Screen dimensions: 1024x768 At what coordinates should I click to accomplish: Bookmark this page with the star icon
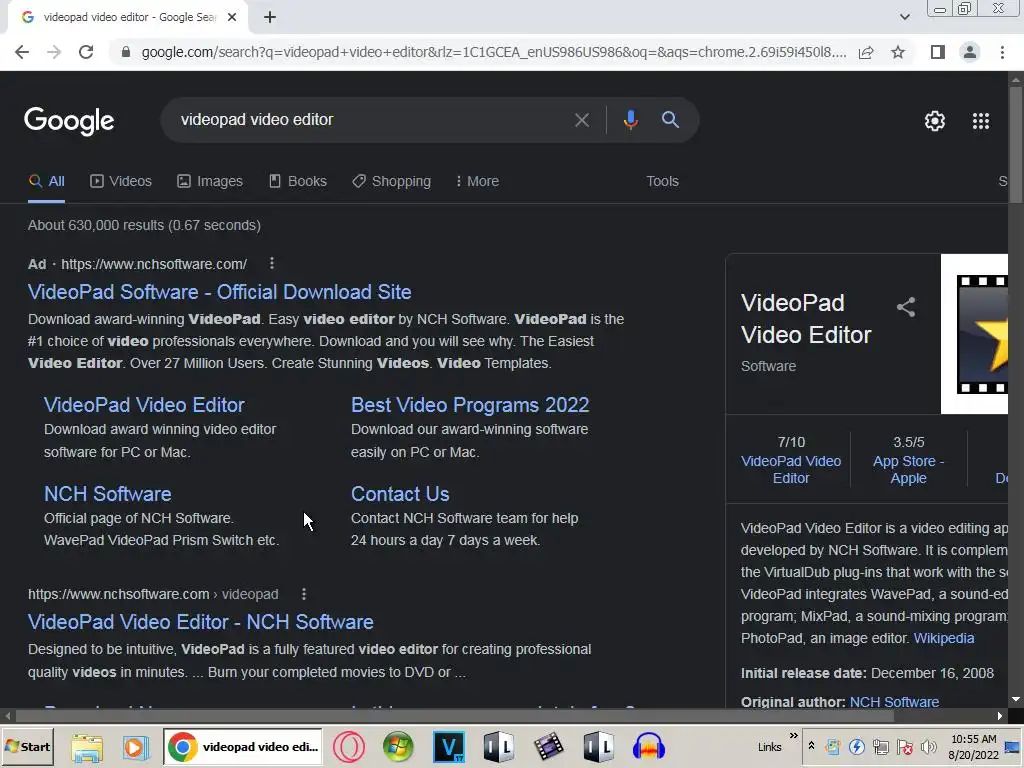(x=898, y=52)
